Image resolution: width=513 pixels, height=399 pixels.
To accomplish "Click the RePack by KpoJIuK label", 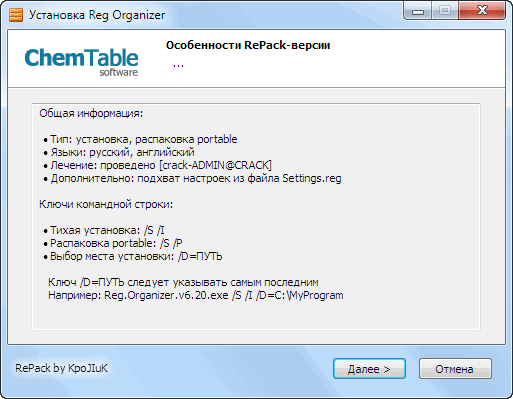I will pyautogui.click(x=61, y=368).
